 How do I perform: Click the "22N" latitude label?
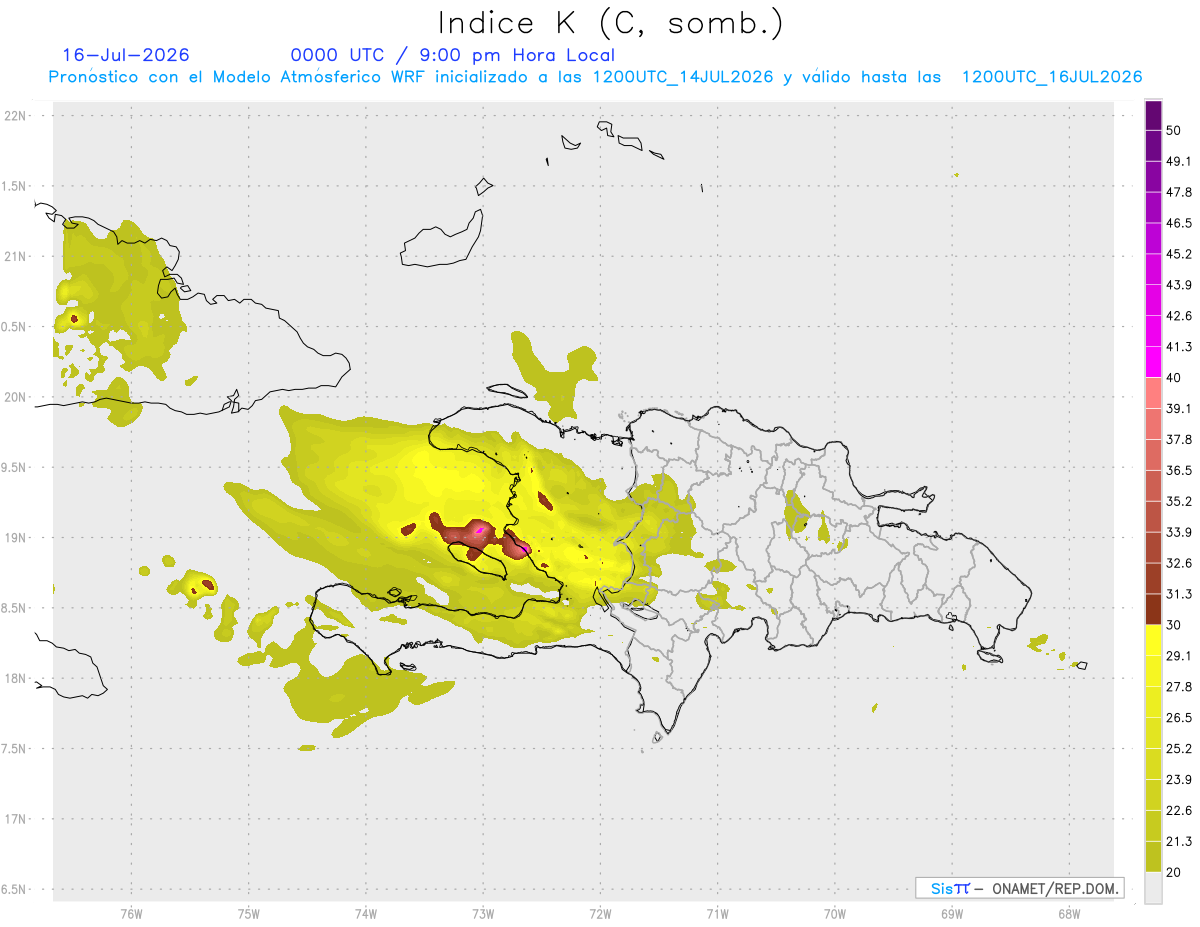coord(16,116)
